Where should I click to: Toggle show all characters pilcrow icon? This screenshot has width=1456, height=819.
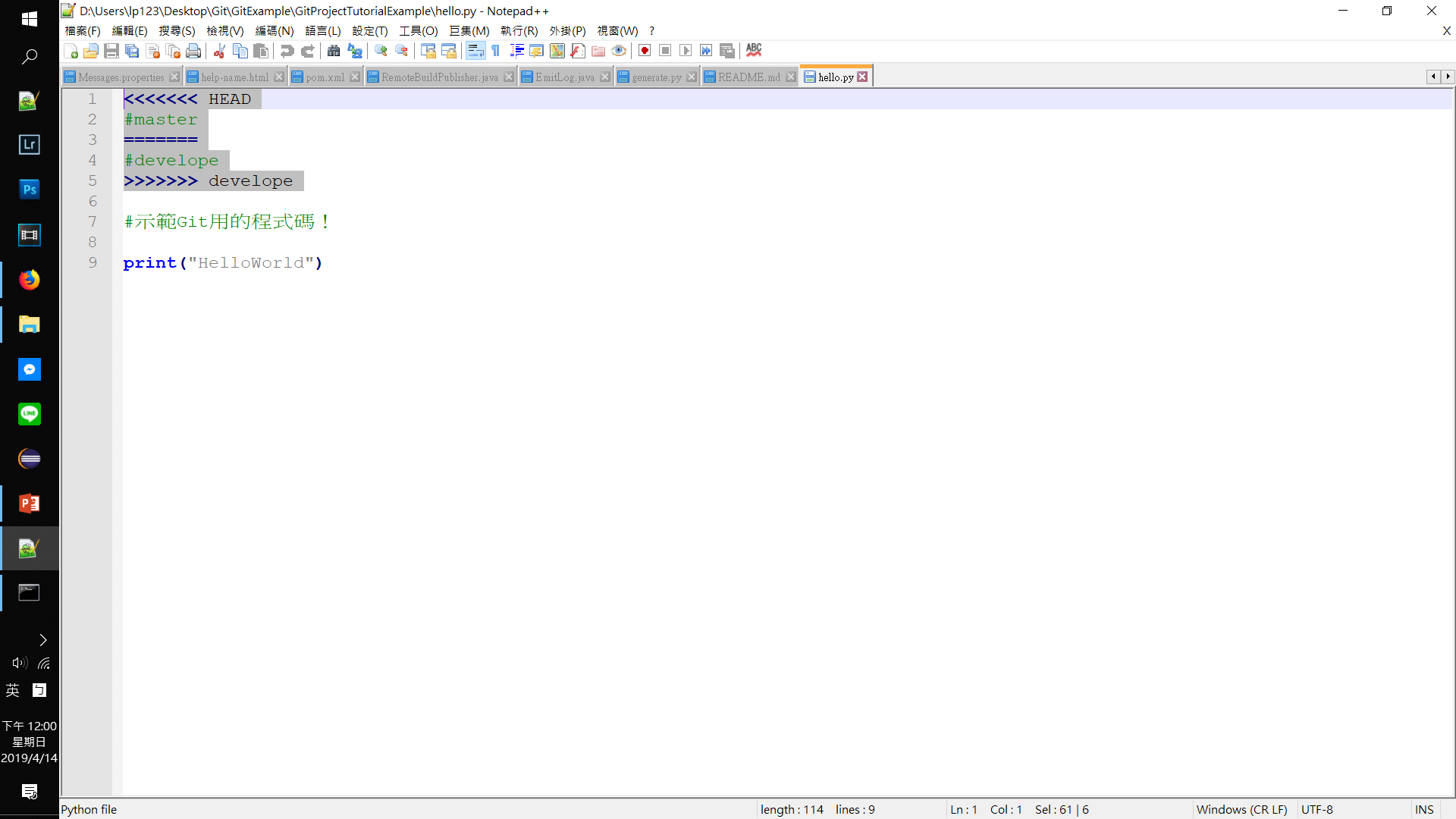(x=496, y=51)
